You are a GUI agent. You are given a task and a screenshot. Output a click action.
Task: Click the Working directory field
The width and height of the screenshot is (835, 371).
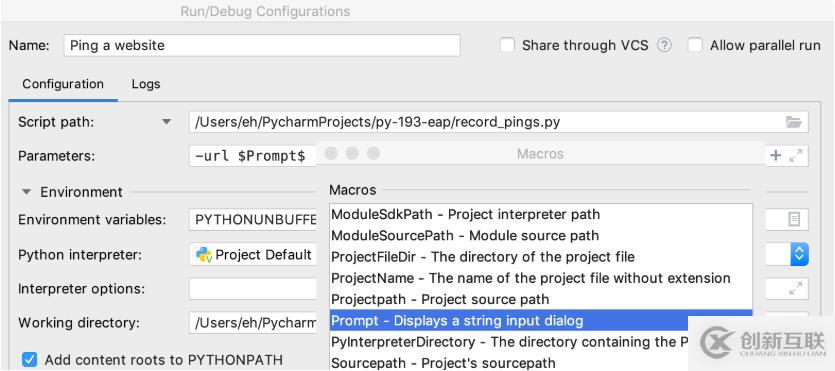click(x=253, y=323)
